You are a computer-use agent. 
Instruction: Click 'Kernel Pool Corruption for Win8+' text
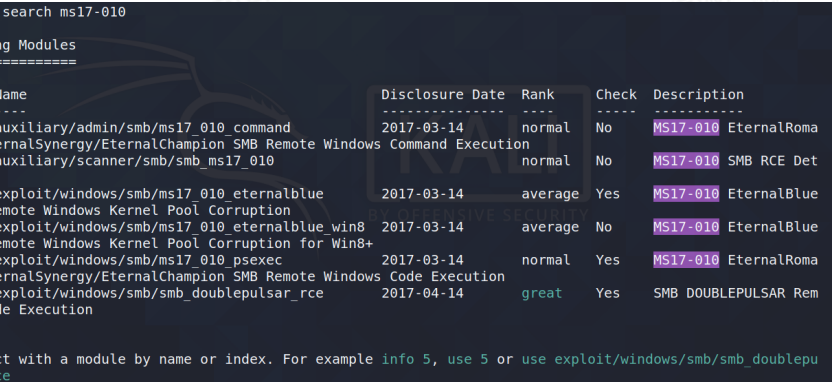click(x=241, y=244)
